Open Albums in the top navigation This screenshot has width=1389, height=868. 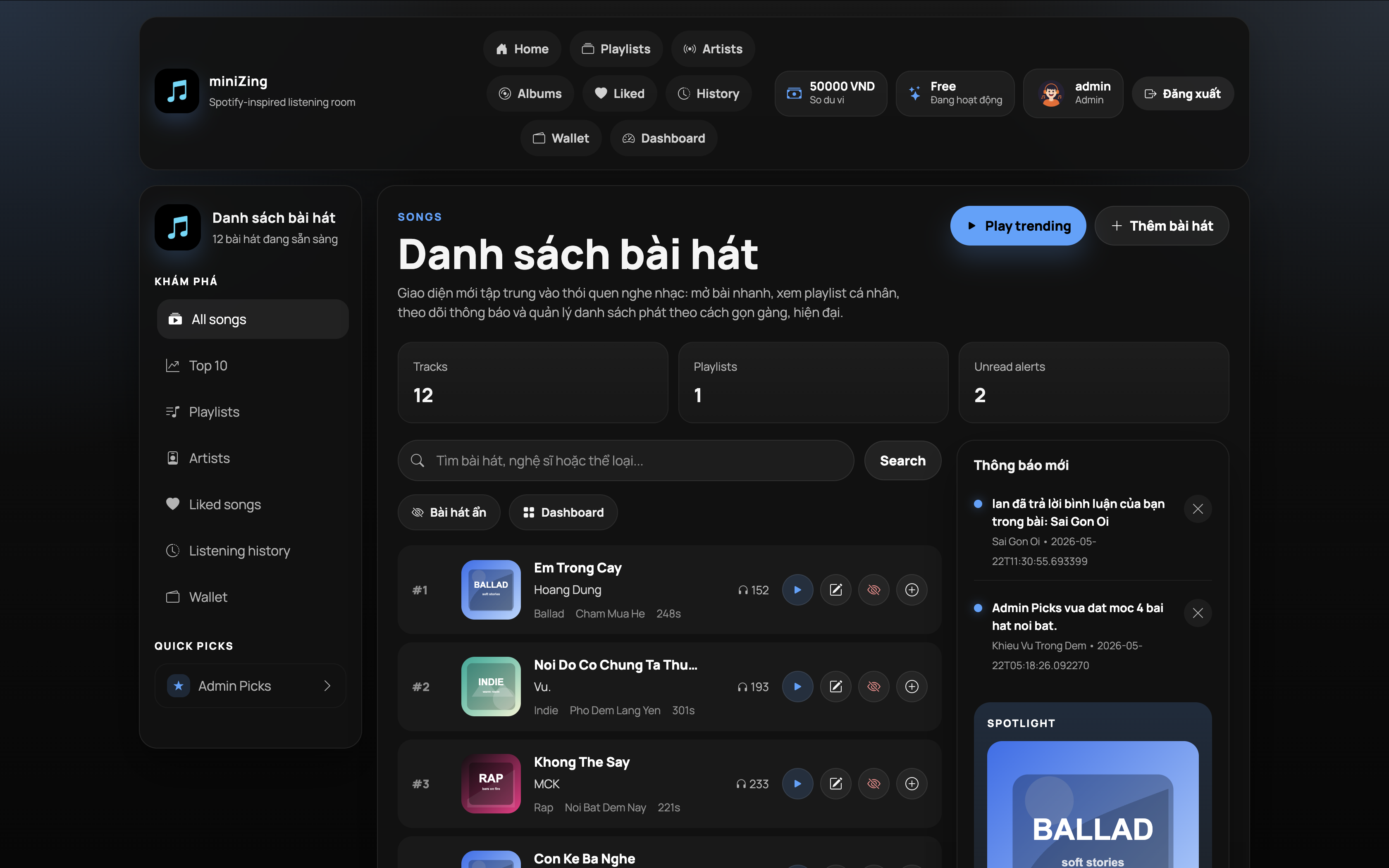(530, 93)
